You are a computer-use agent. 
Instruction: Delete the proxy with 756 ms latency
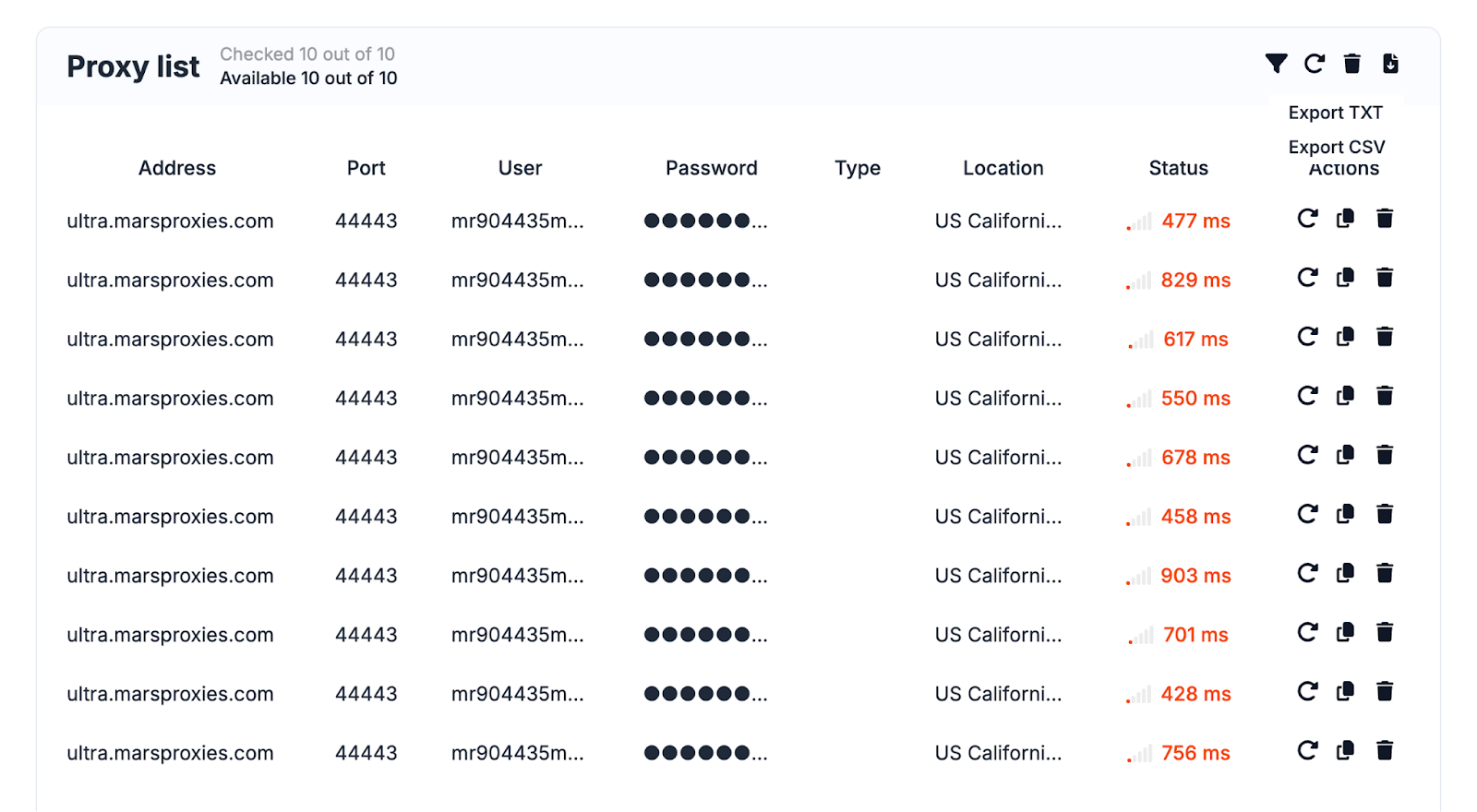pos(1385,750)
